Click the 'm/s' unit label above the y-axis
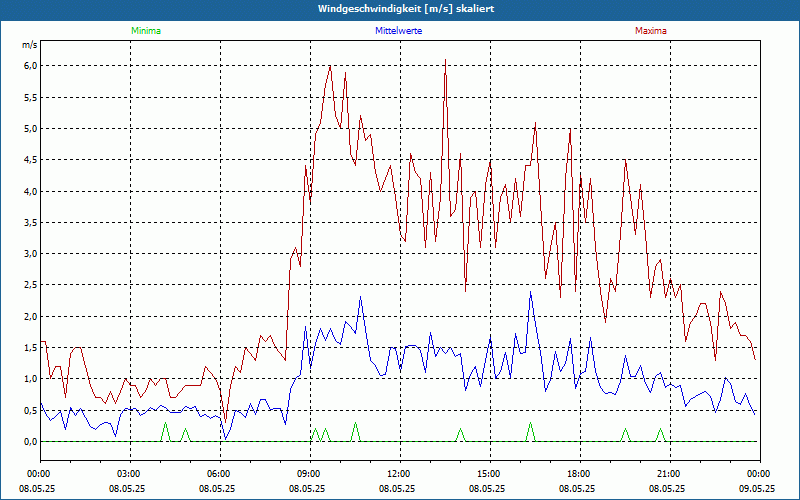 pyautogui.click(x=30, y=45)
